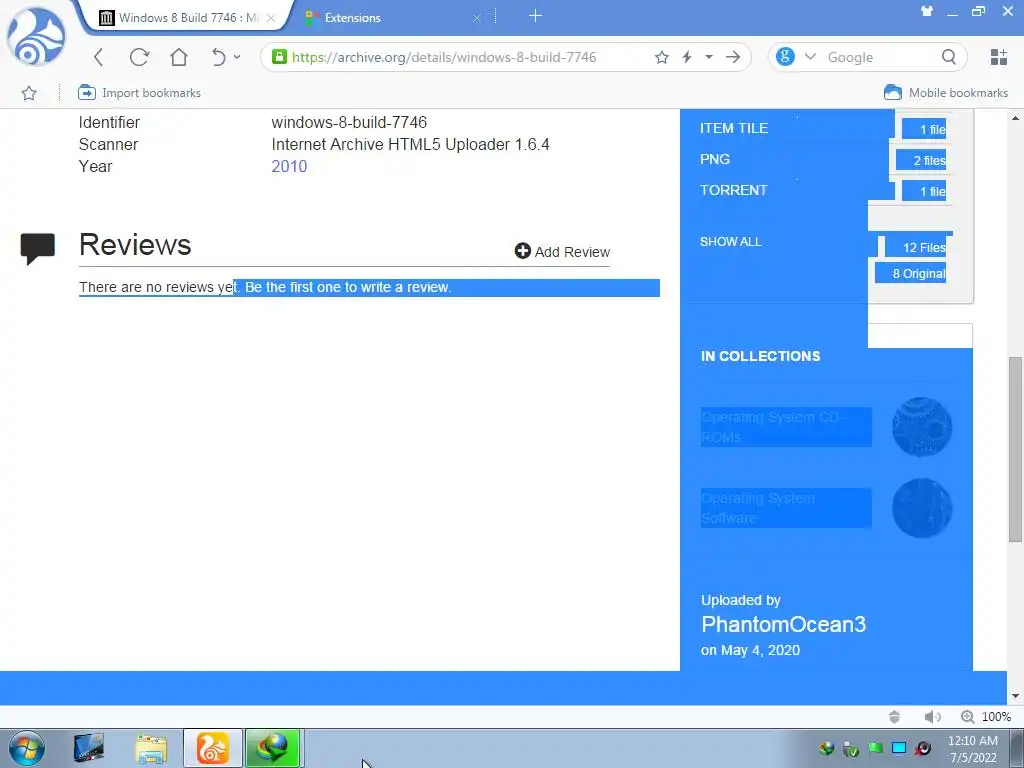The height and width of the screenshot is (768, 1024).
Task: Open uploader PhantomOcean3 profile link
Action: tap(784, 624)
